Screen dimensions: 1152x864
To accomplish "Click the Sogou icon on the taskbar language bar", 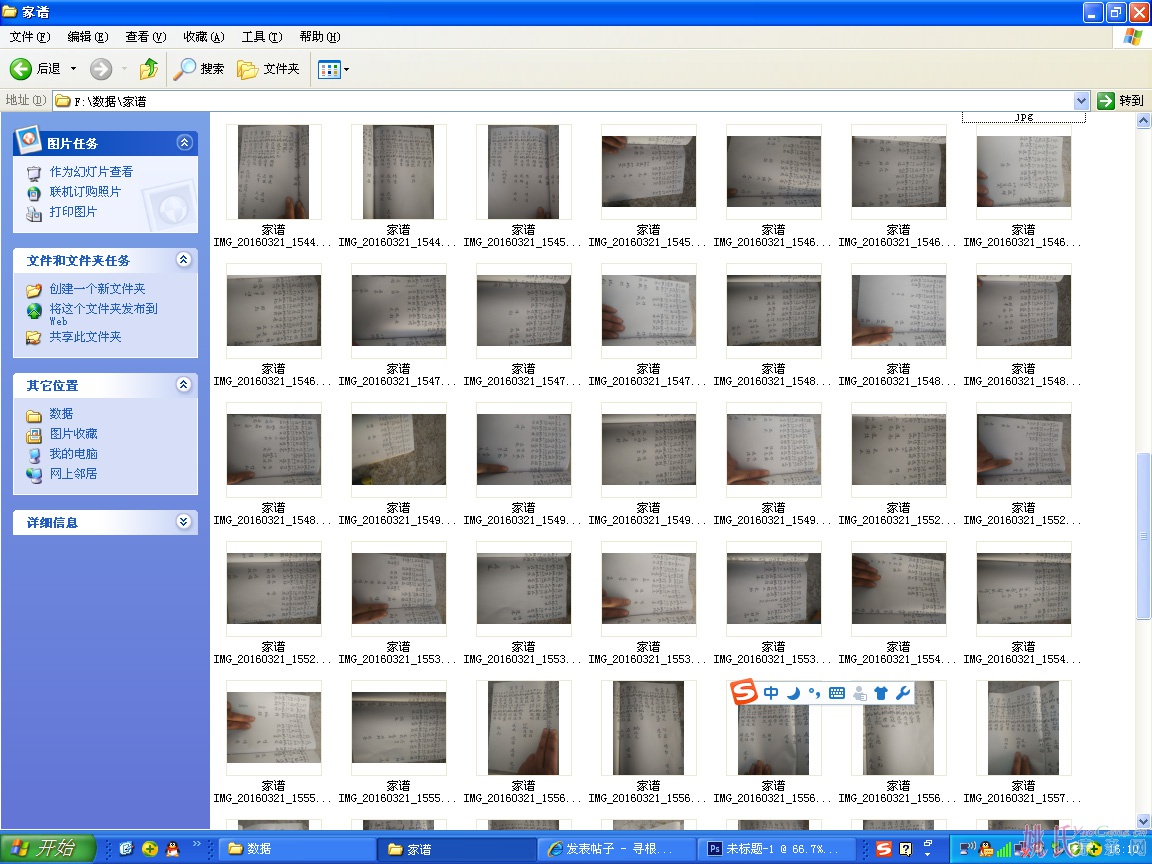I will pos(884,849).
